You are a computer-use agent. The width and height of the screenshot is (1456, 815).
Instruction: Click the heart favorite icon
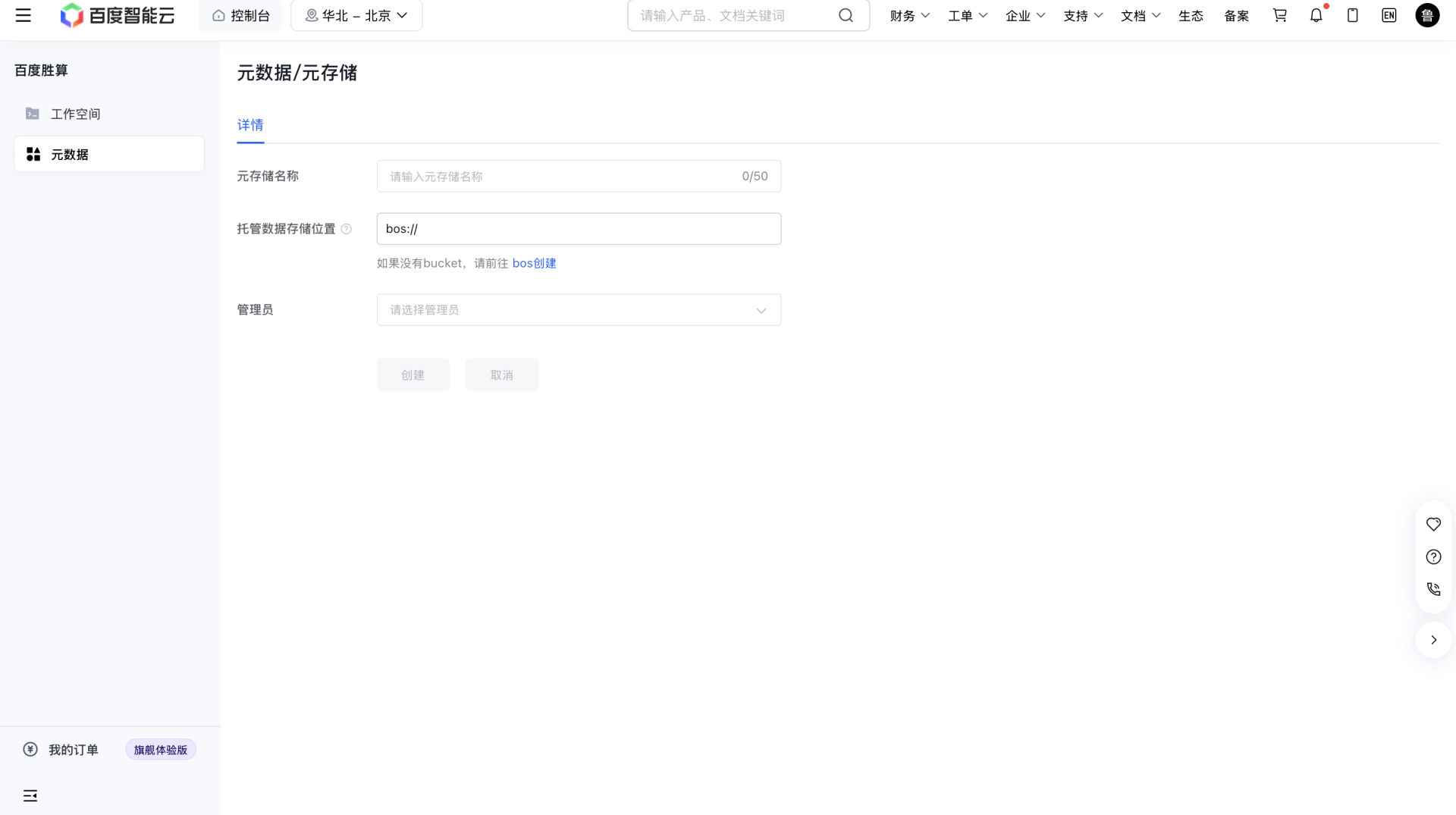(x=1433, y=524)
